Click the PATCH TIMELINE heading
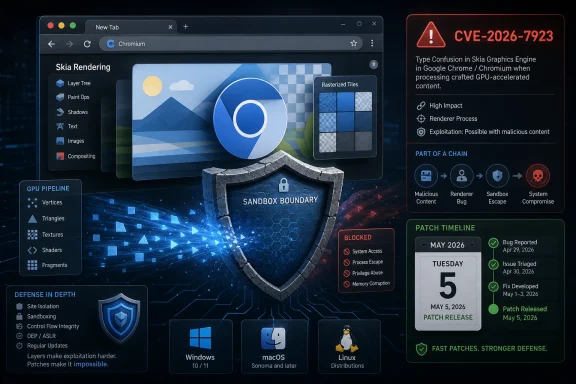 point(445,228)
